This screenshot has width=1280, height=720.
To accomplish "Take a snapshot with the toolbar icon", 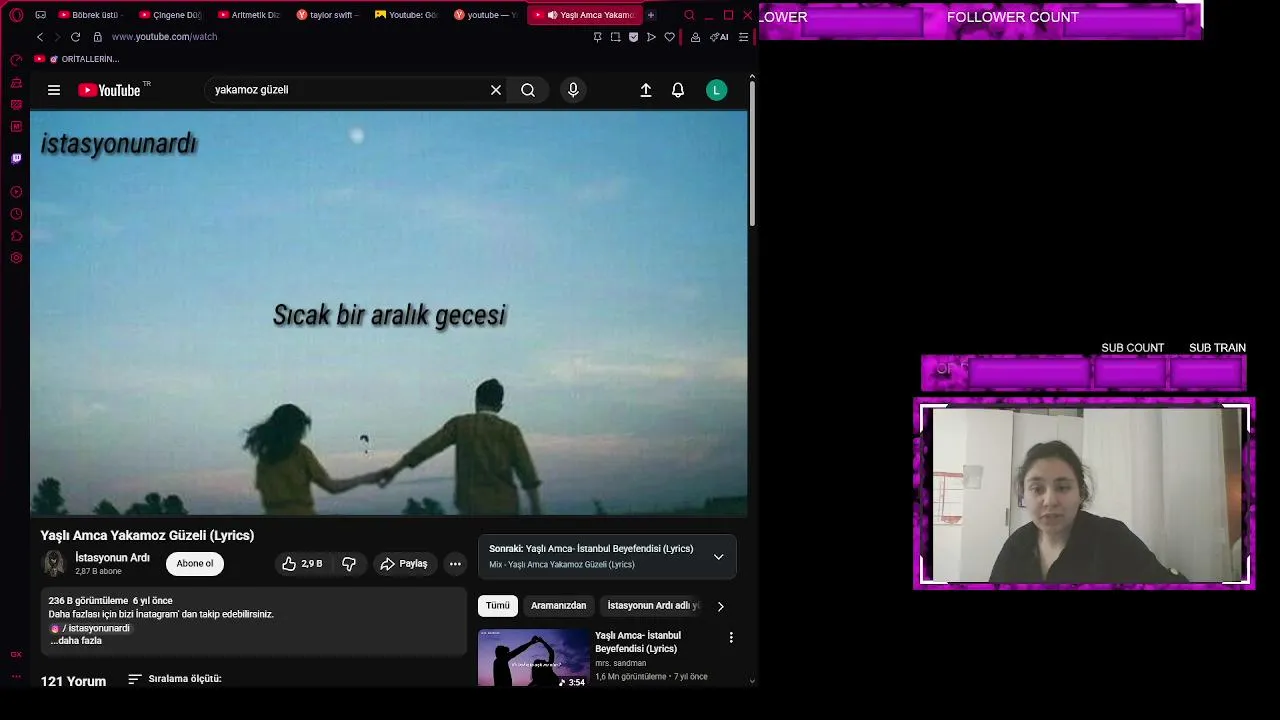I will pyautogui.click(x=615, y=37).
